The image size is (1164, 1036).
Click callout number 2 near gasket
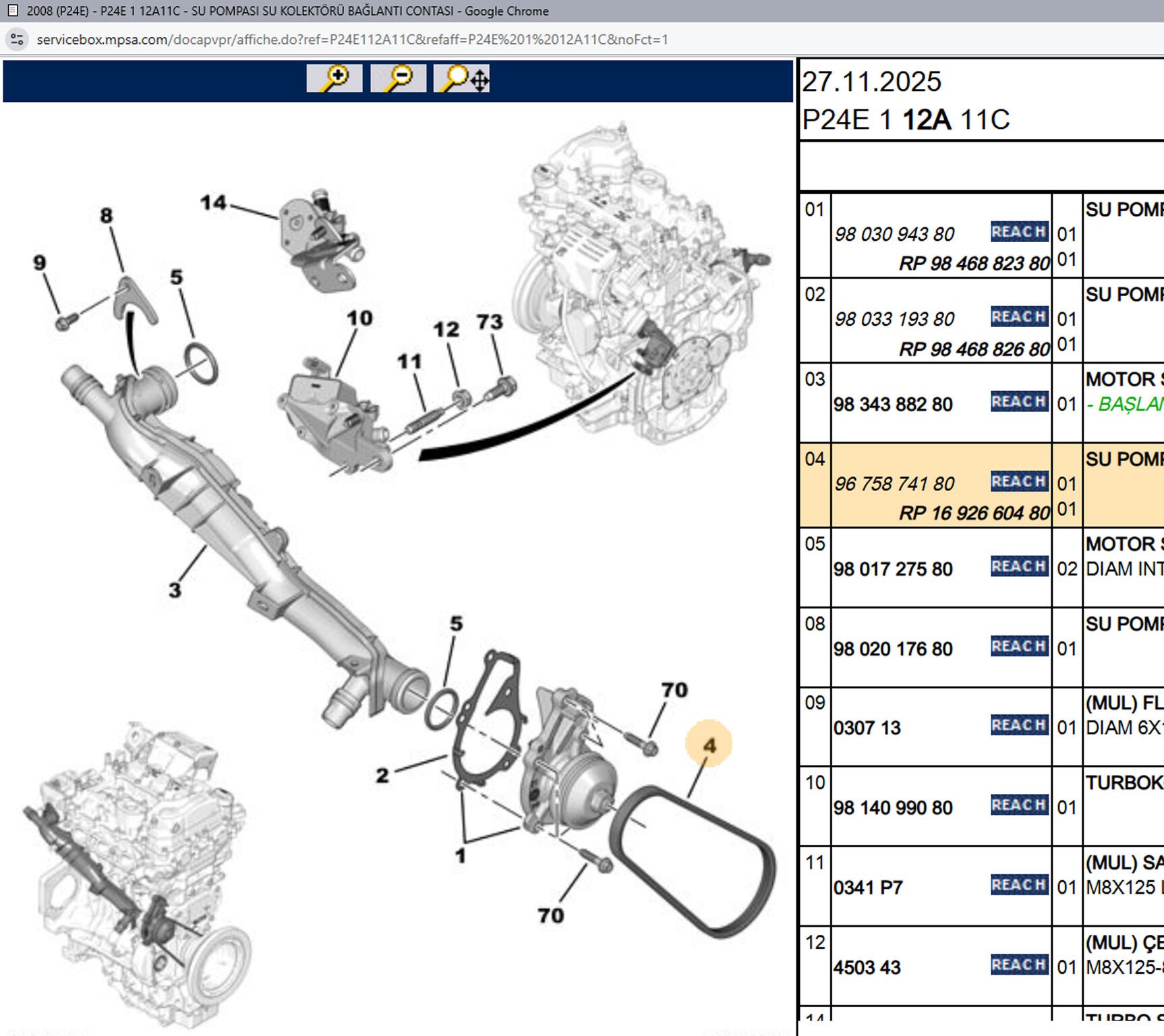[382, 776]
